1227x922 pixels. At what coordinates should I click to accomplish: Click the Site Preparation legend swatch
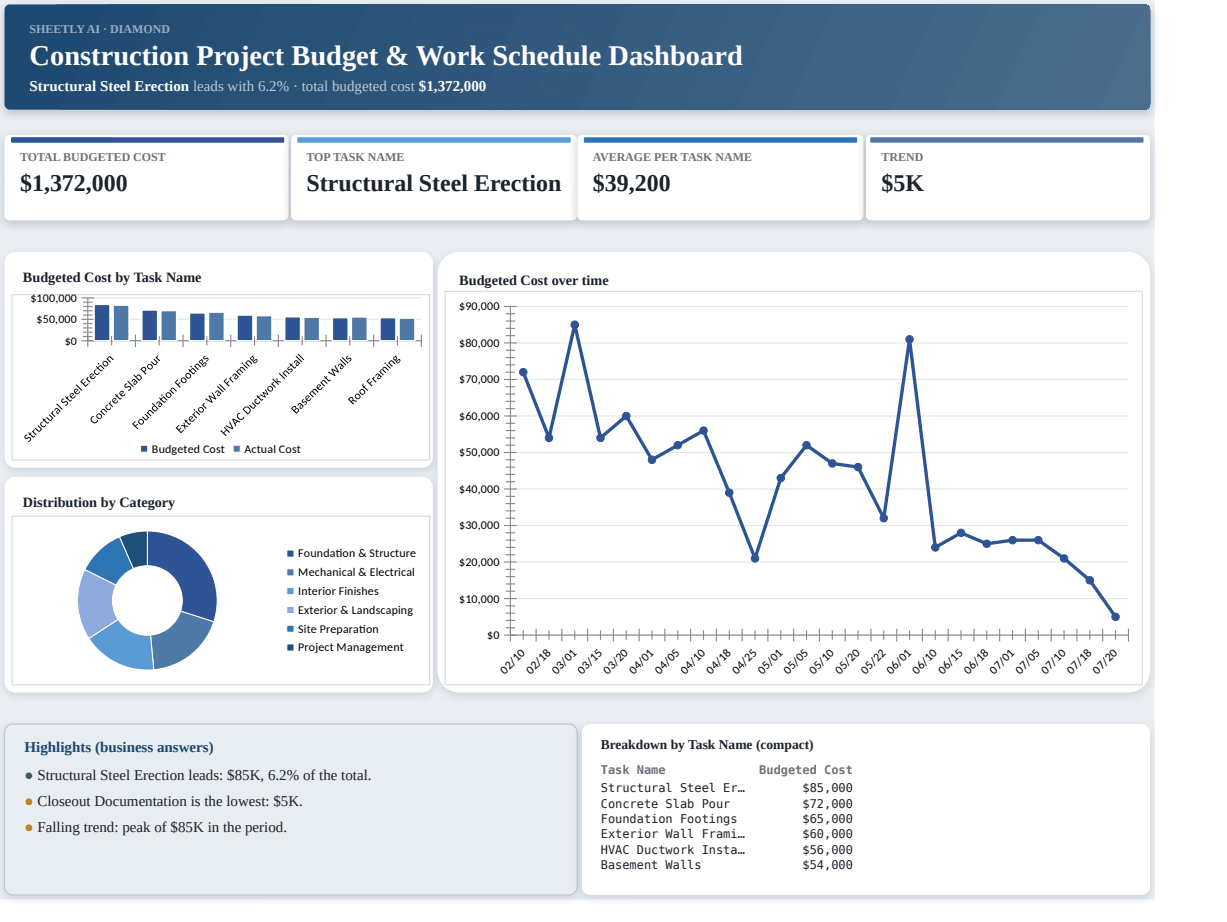(291, 629)
